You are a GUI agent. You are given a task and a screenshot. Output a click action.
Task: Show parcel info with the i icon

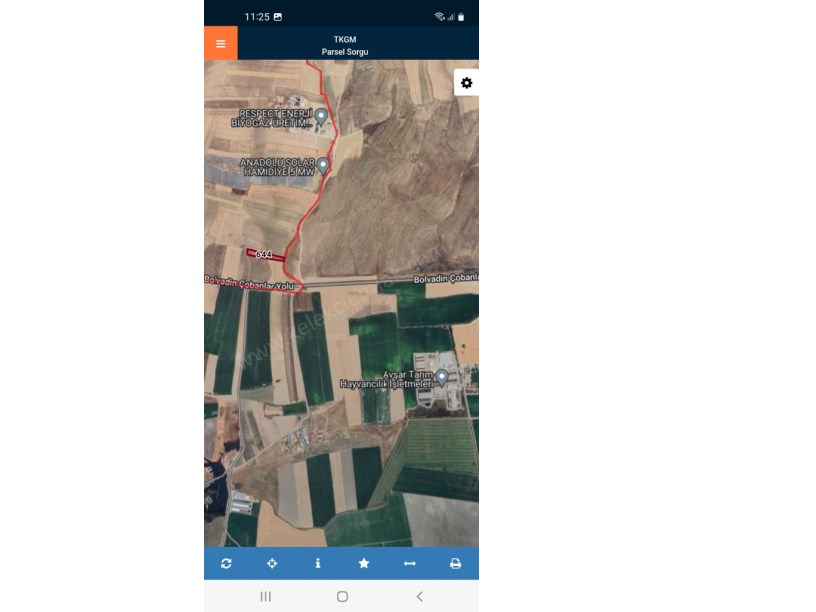tap(318, 563)
